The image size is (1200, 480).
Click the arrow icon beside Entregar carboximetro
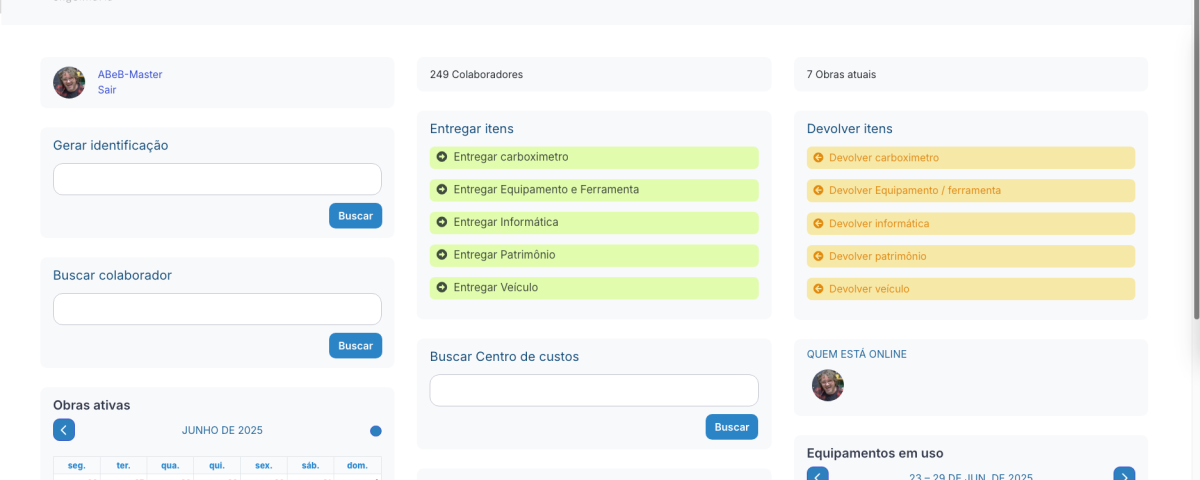pyautogui.click(x=442, y=157)
